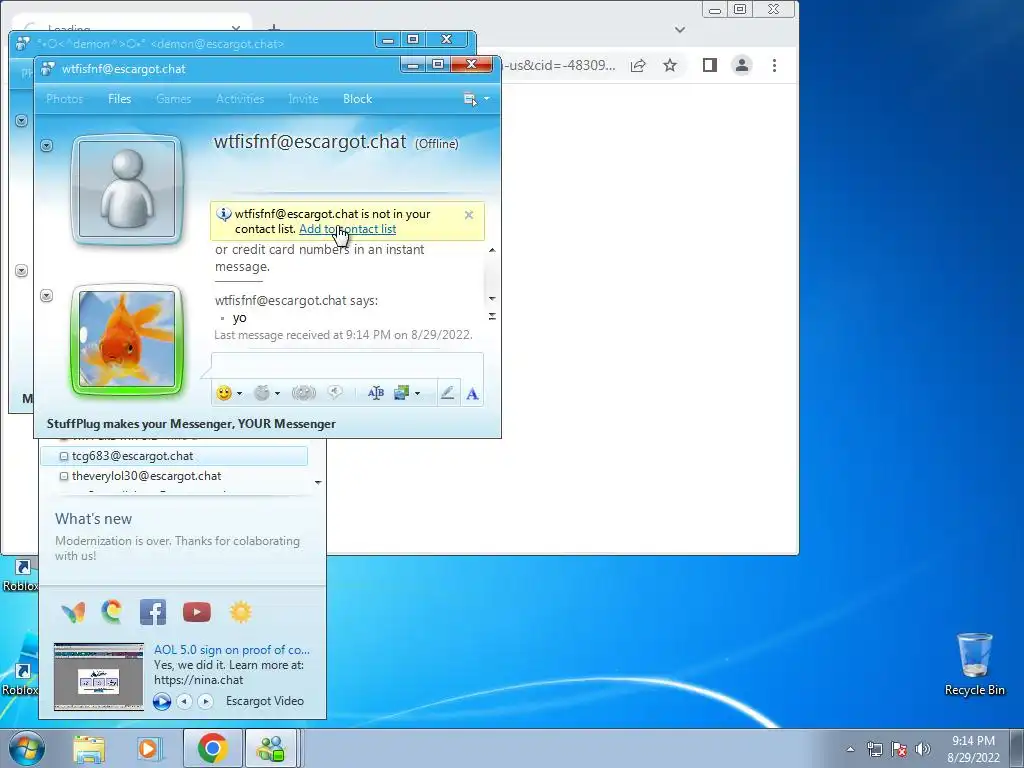Open the Games menu item
Viewport: 1024px width, 768px height.
coord(174,99)
